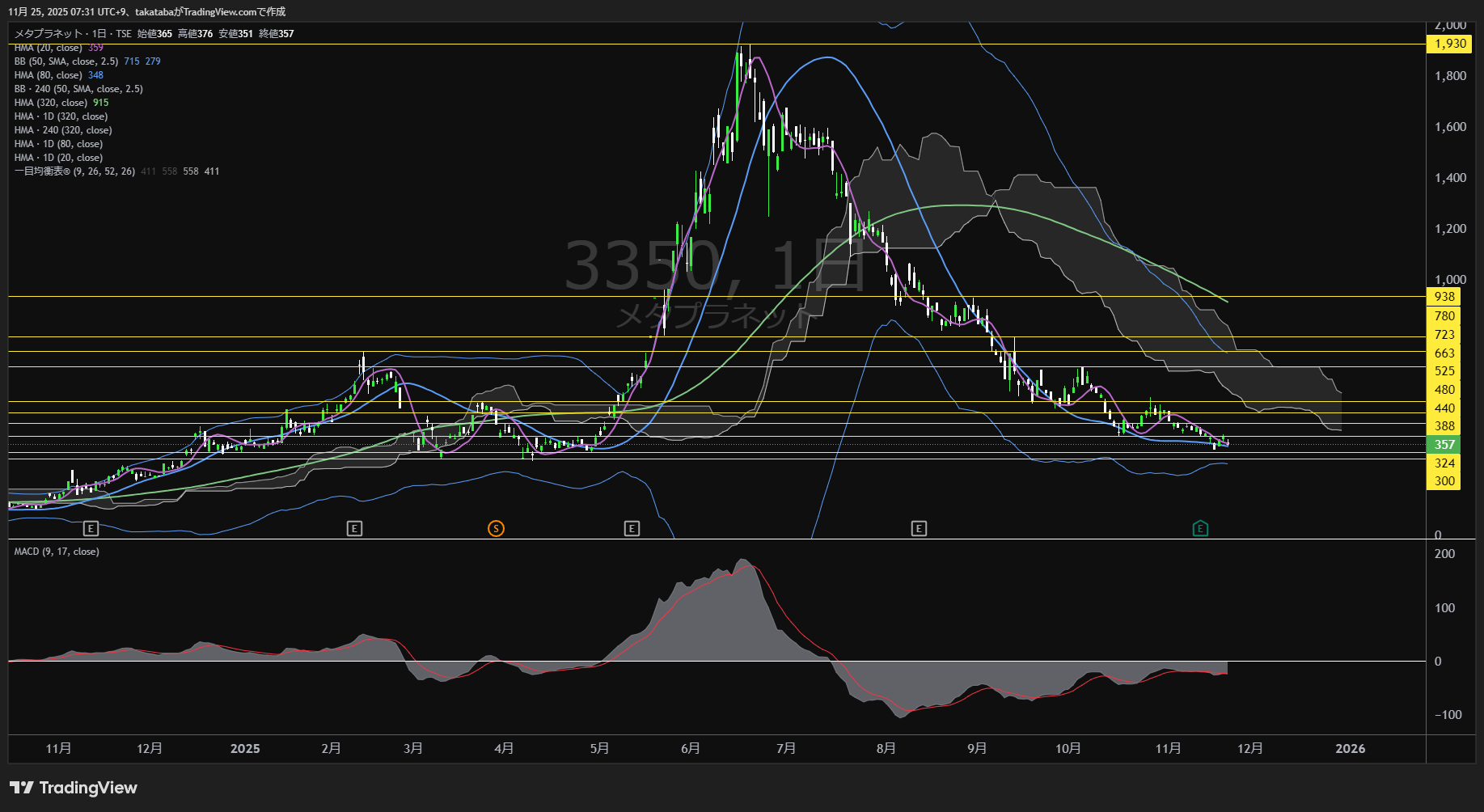The height and width of the screenshot is (812, 1484).
Task: Click the earnings marker near May 2025
Action: pyautogui.click(x=632, y=529)
